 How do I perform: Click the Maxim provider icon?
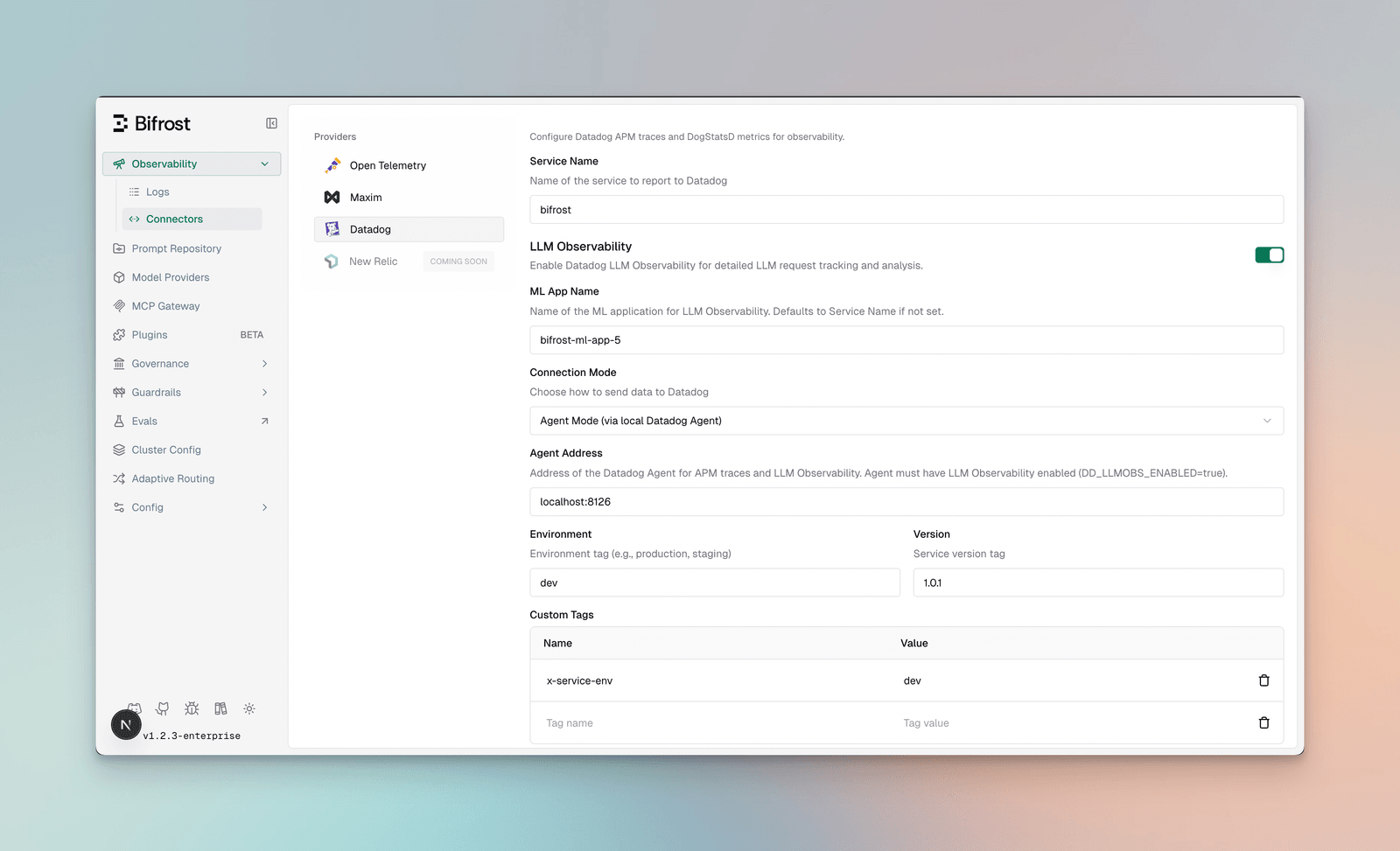[x=332, y=198]
